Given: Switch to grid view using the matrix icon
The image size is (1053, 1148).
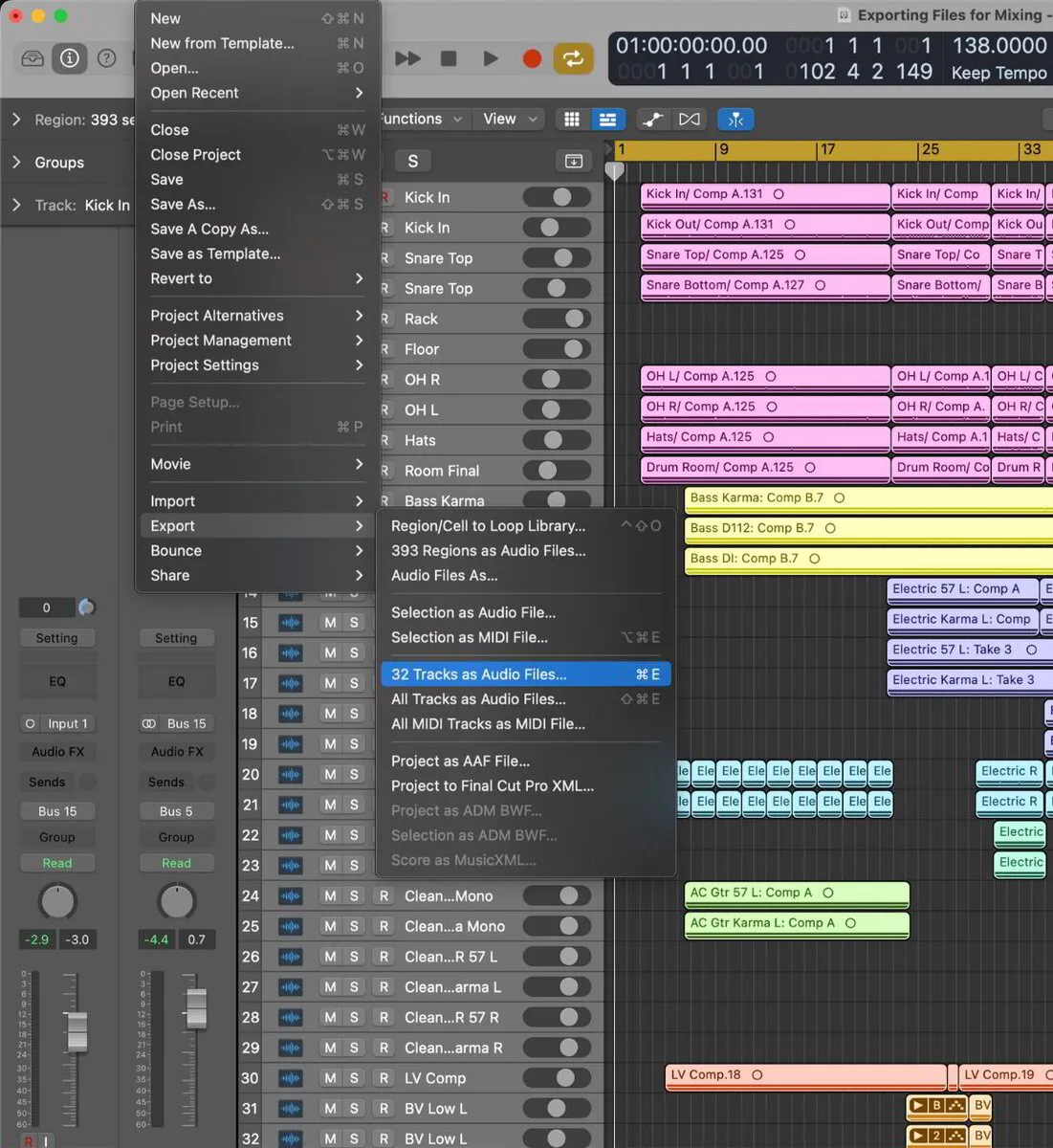Looking at the screenshot, I should pyautogui.click(x=571, y=119).
